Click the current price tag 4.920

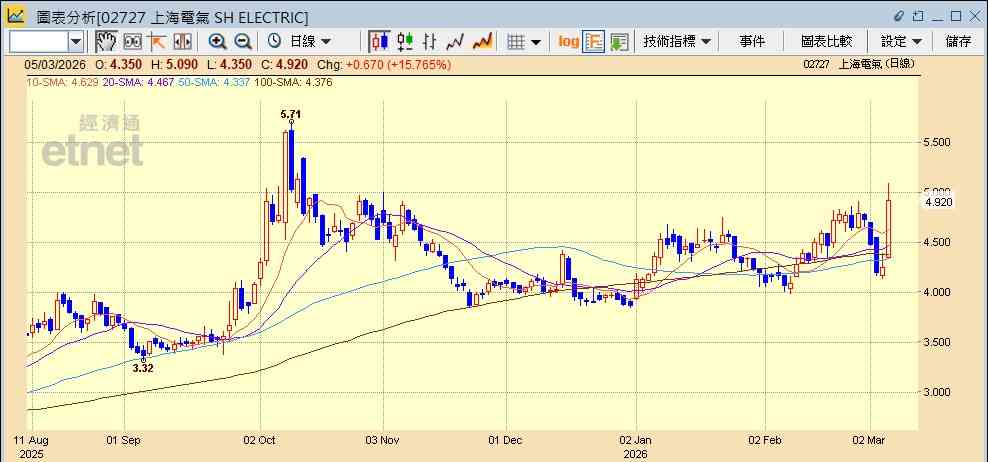[x=939, y=202]
